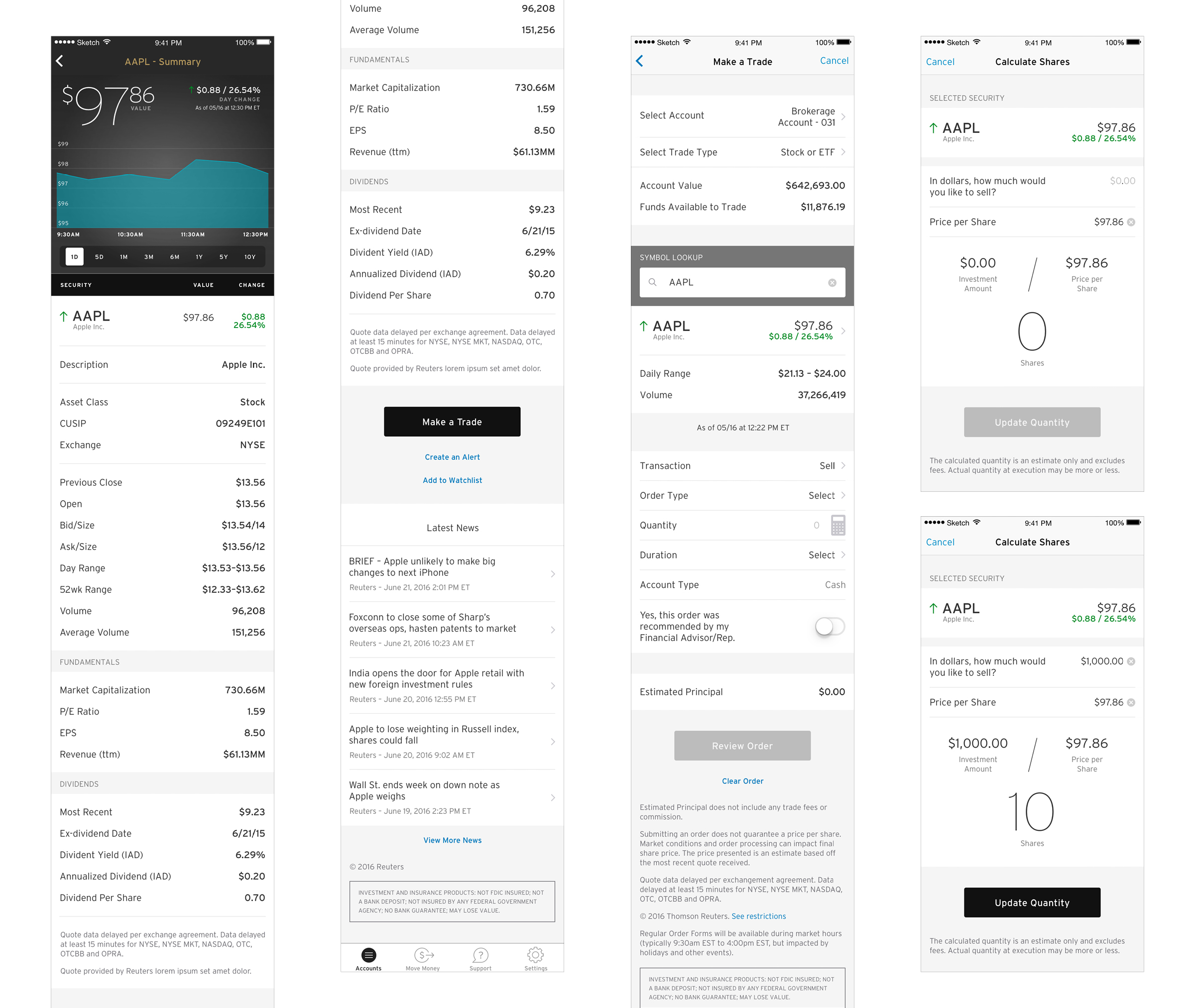Screen dimensions: 1195x1008
Task: Clear Price per Share in upper Calculate Shares
Action: pos(1131,223)
